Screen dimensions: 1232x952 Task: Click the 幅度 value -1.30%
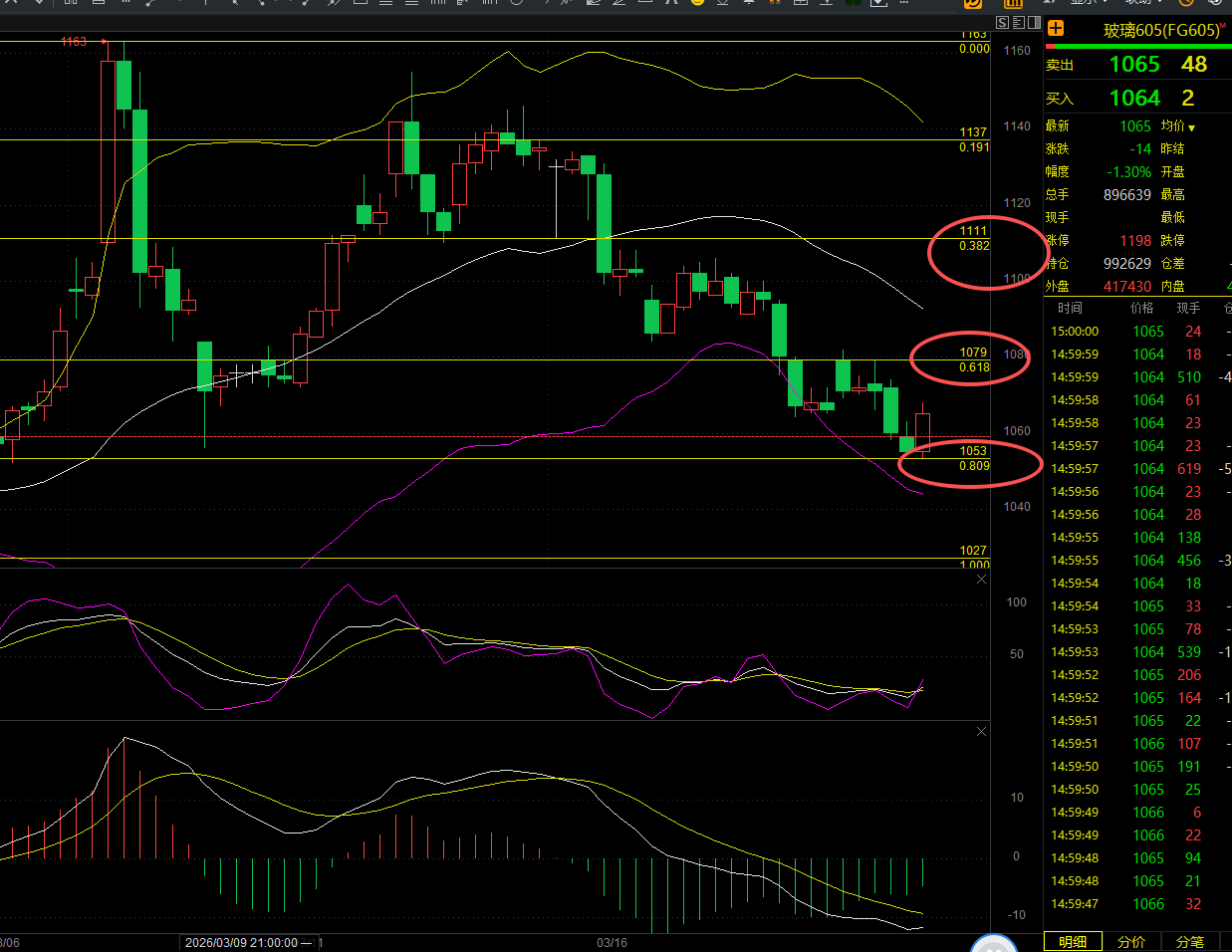tap(1128, 172)
